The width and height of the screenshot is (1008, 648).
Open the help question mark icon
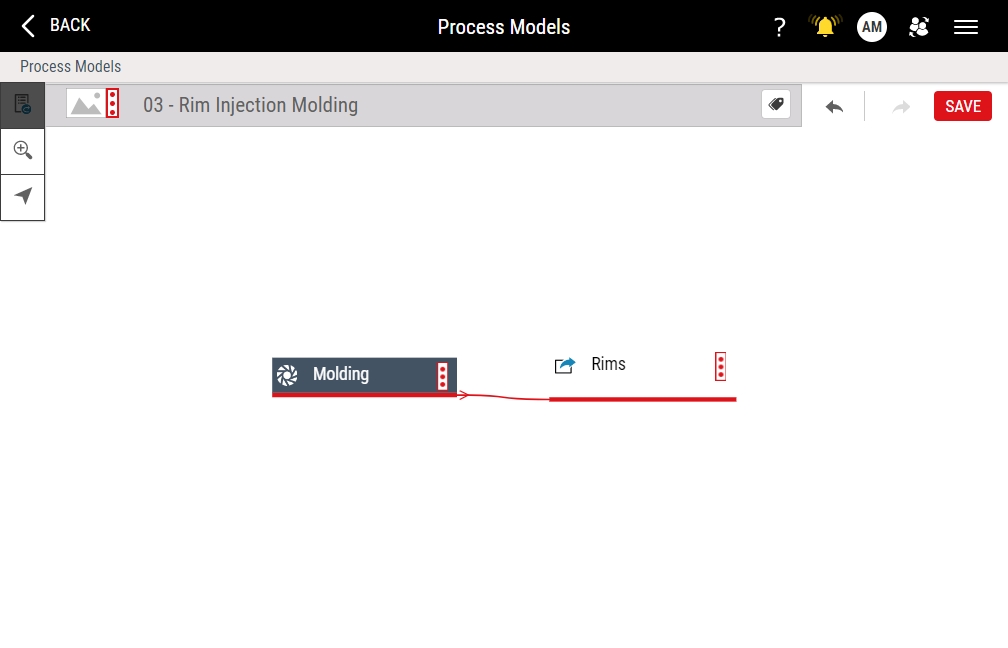coord(779,27)
